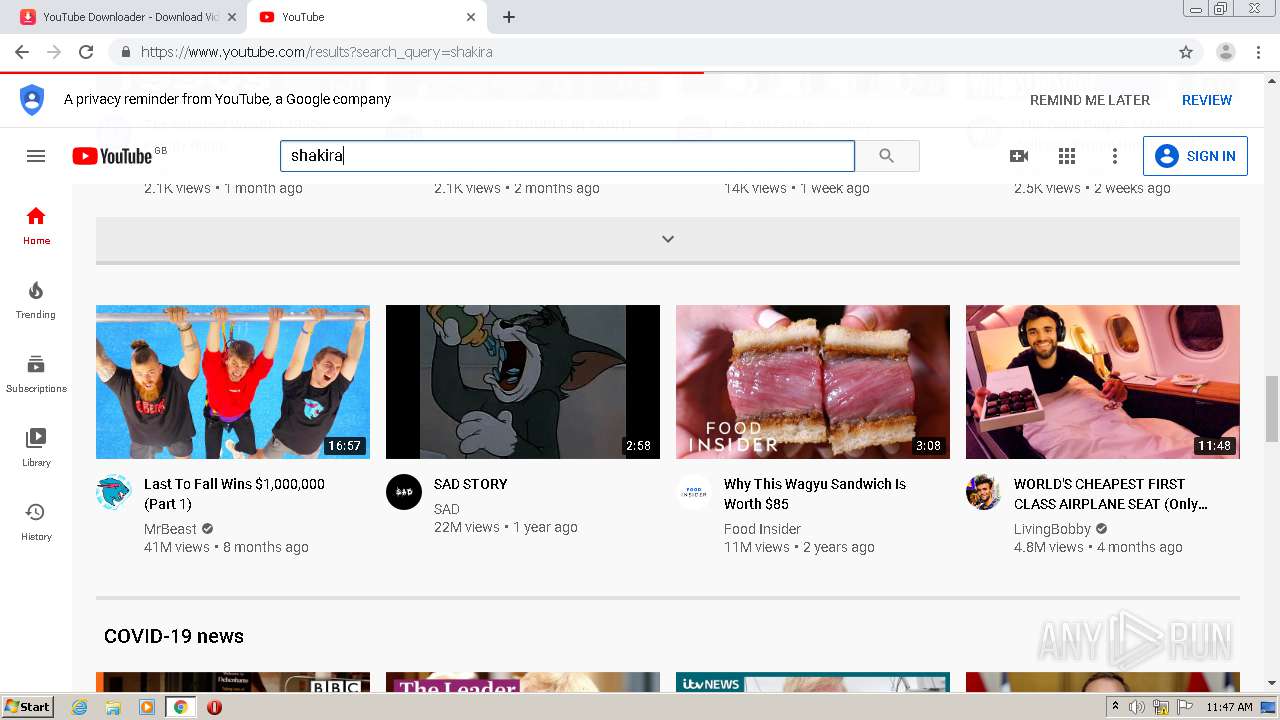Open the SAD STORY video title

pyautogui.click(x=470, y=484)
